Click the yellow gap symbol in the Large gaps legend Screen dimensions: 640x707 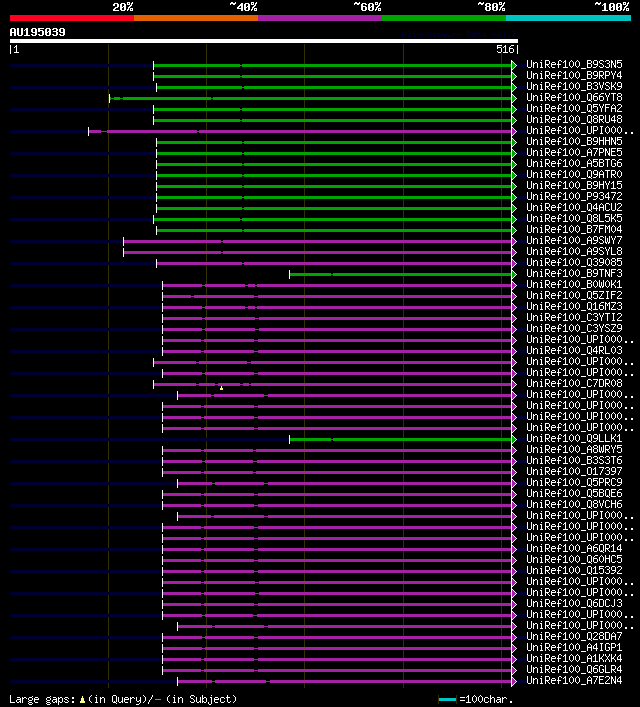tap(82, 700)
